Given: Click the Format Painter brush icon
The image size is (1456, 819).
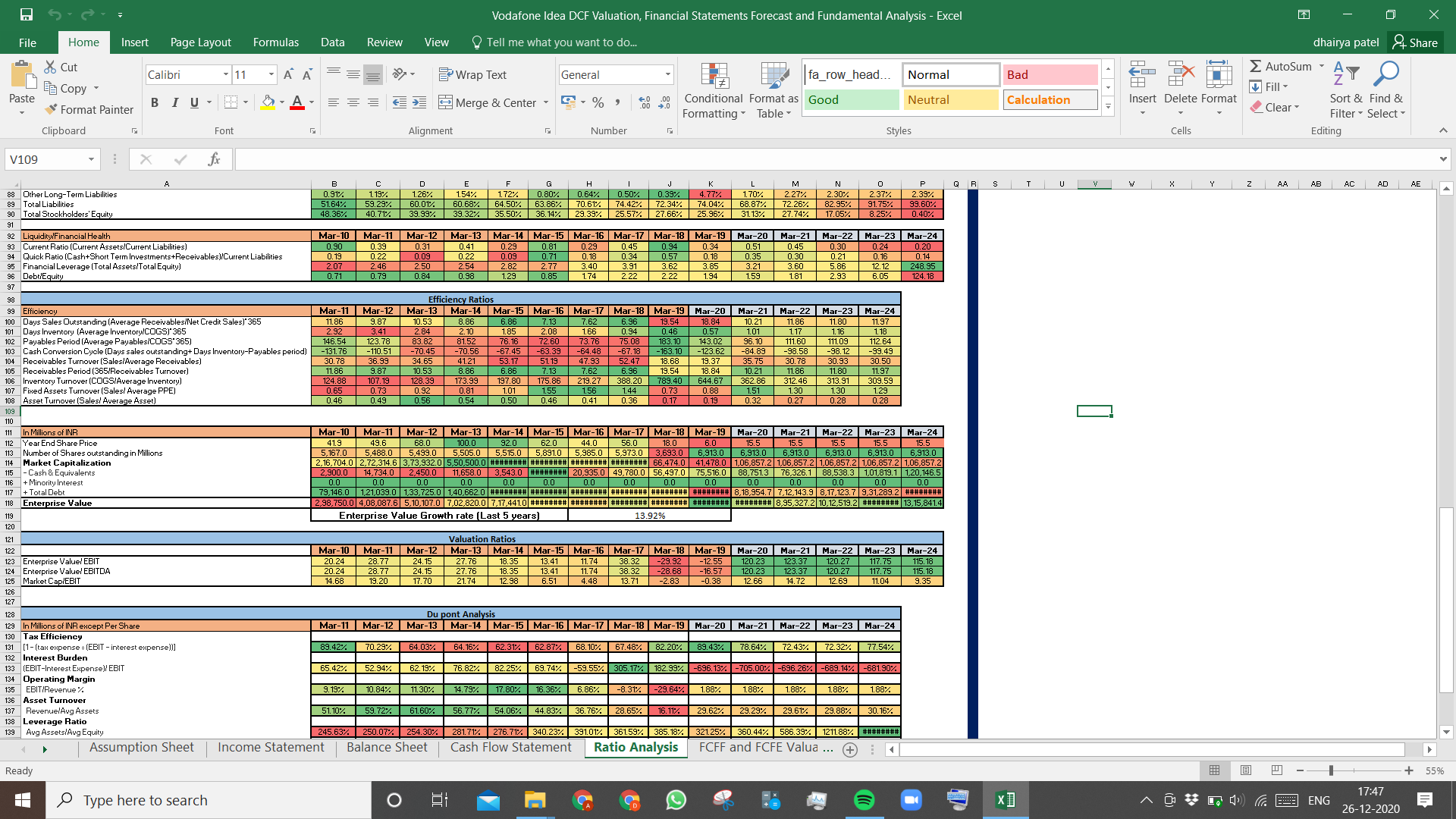Looking at the screenshot, I should (51, 109).
